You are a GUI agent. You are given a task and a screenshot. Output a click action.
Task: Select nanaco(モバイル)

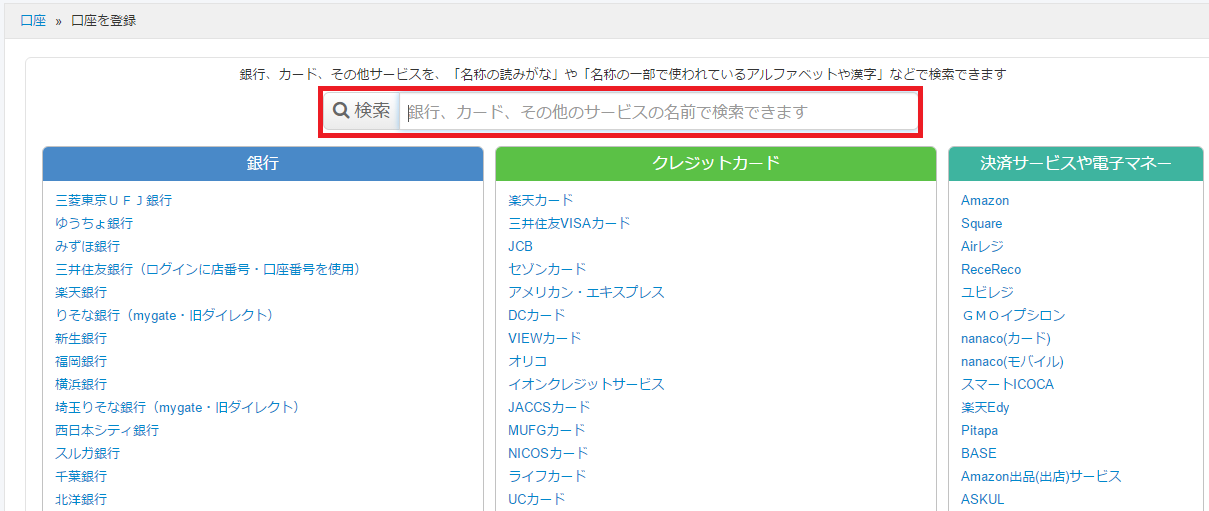pyautogui.click(x=1012, y=361)
